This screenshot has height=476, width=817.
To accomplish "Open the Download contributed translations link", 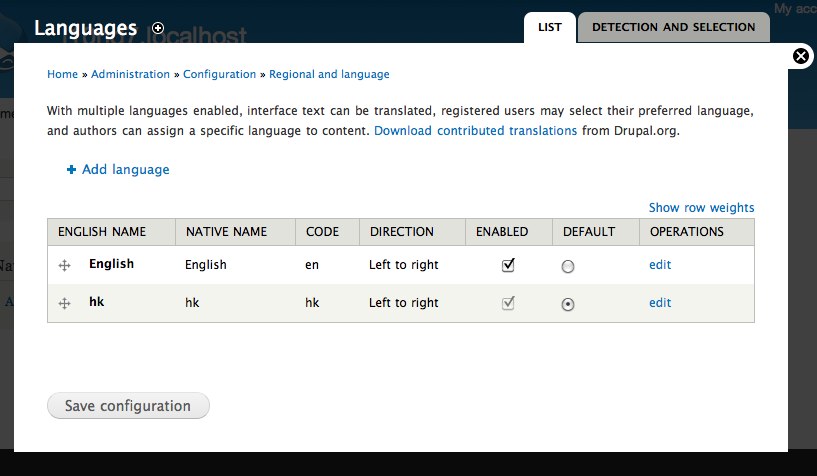I will click(475, 131).
